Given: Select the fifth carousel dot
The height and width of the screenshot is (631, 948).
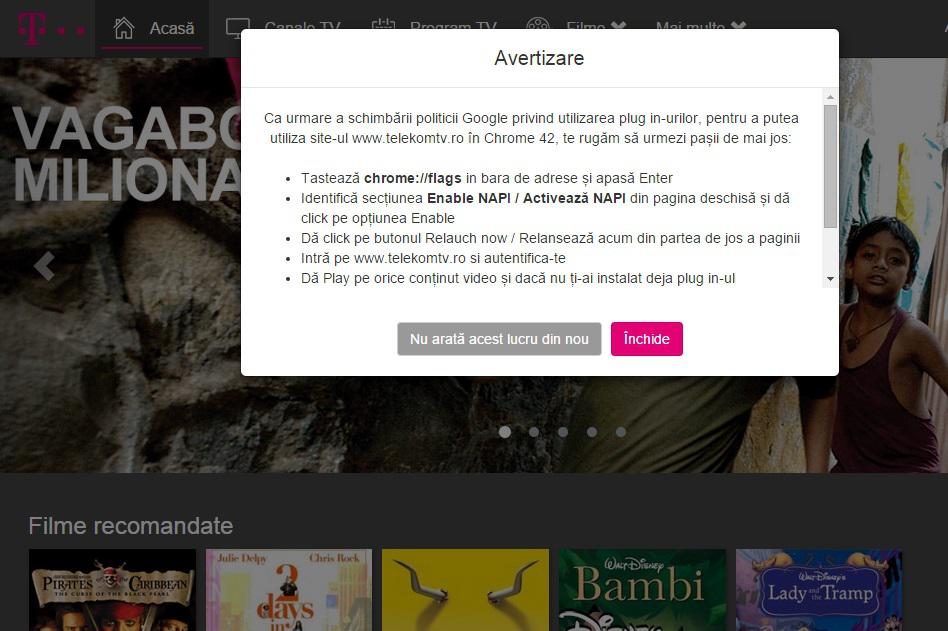Looking at the screenshot, I should click(621, 432).
